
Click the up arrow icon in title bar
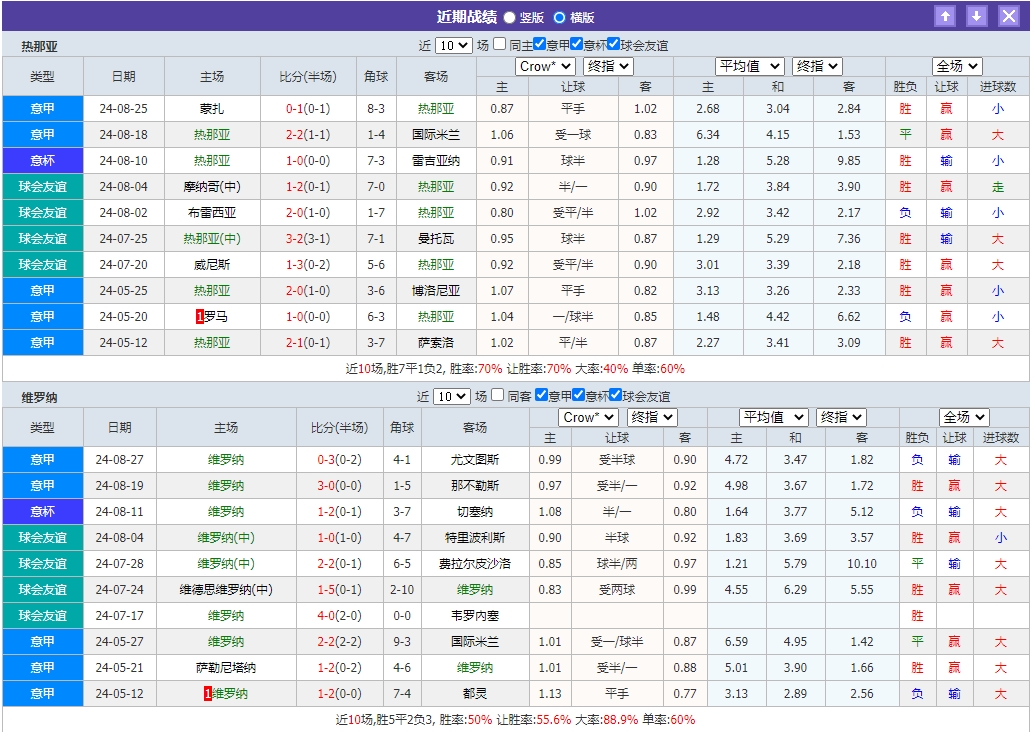(946, 15)
